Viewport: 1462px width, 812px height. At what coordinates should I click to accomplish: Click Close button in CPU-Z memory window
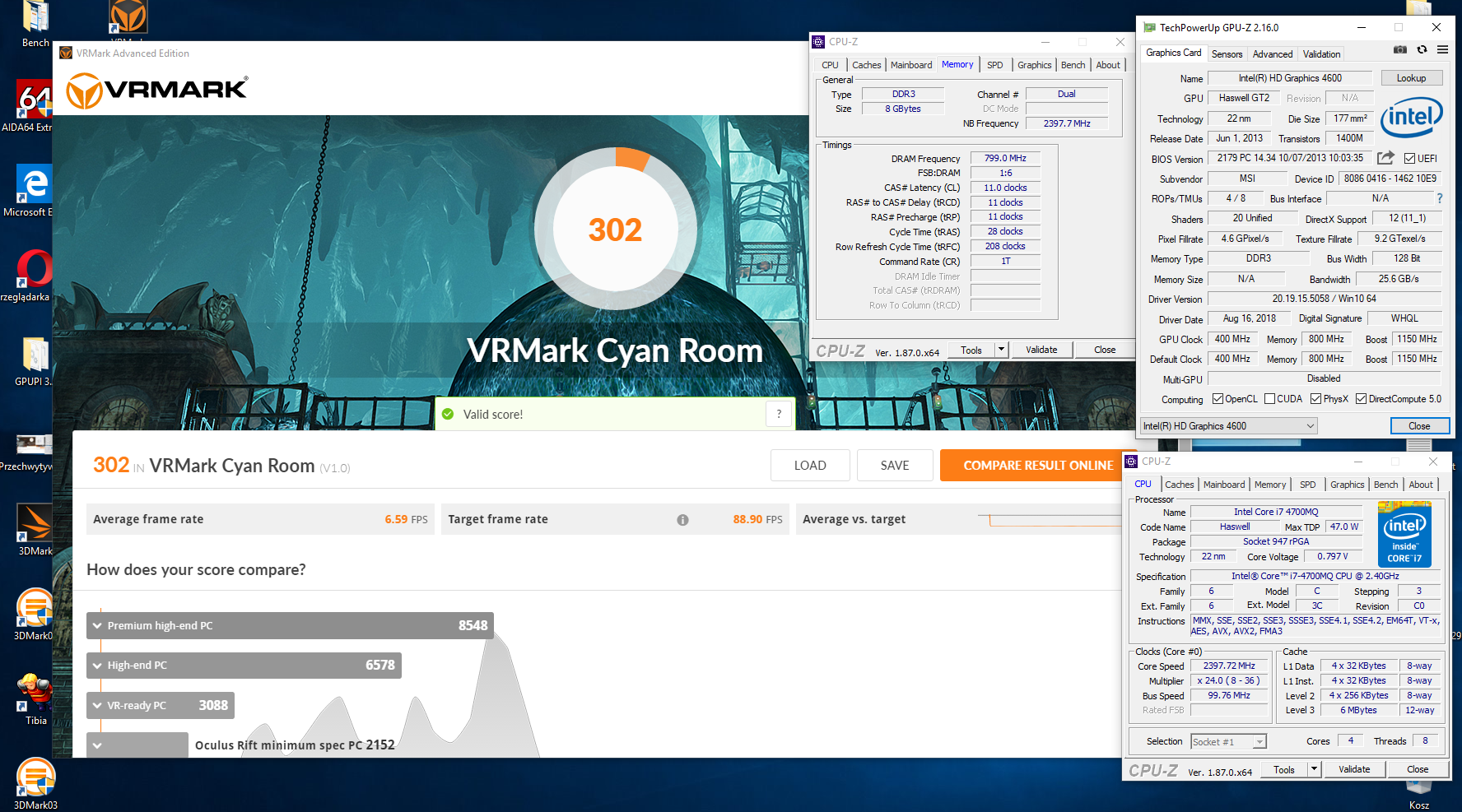tap(1105, 350)
